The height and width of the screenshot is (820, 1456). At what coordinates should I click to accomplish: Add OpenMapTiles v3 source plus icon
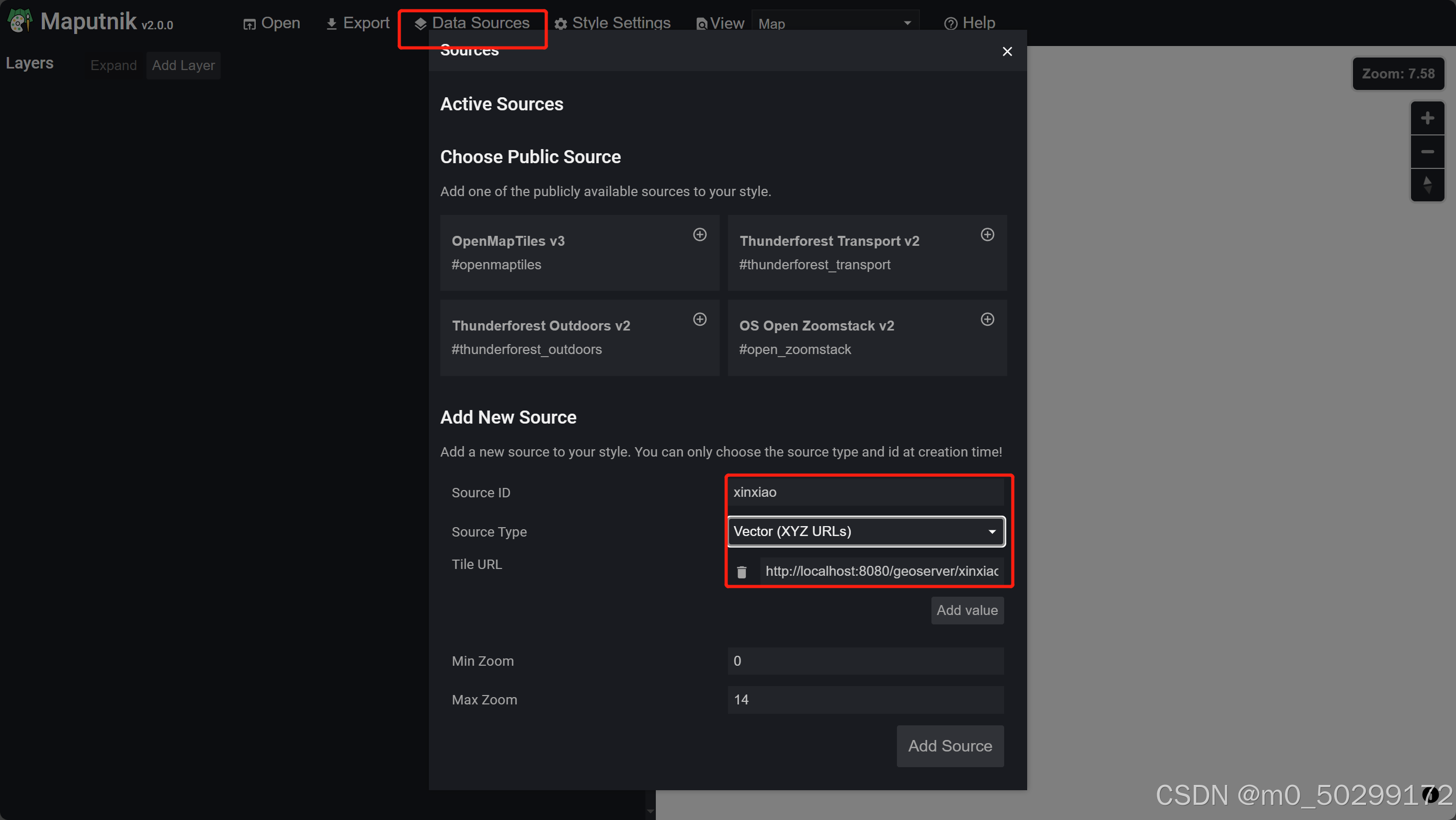click(x=700, y=234)
